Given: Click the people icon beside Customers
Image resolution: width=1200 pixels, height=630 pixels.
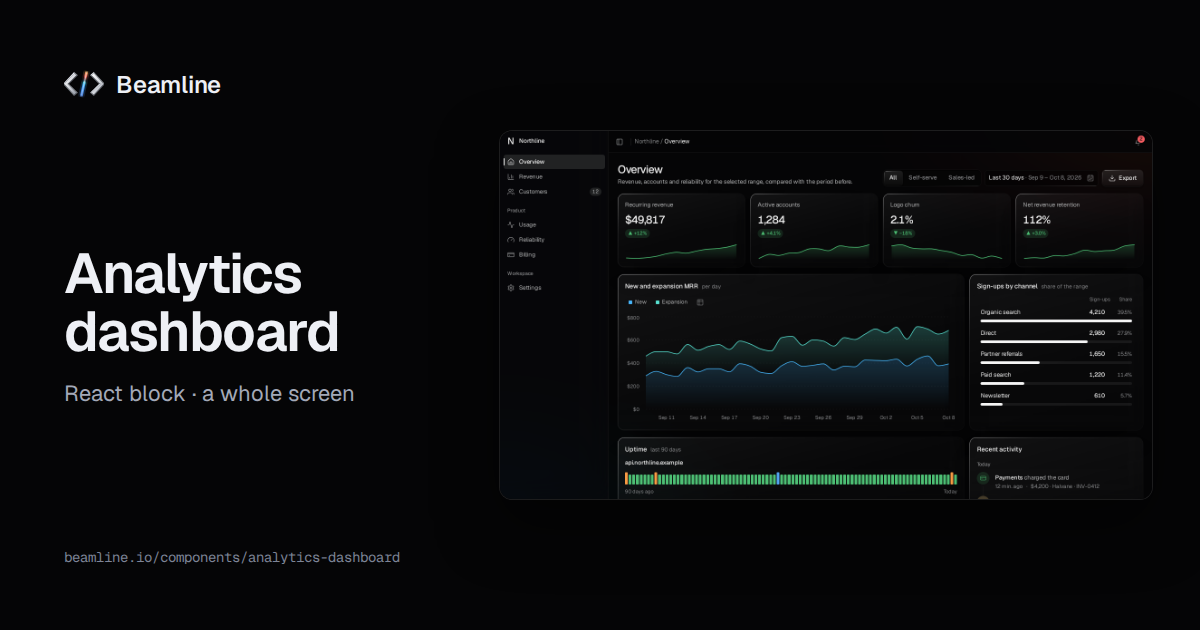Looking at the screenshot, I should pyautogui.click(x=511, y=192).
